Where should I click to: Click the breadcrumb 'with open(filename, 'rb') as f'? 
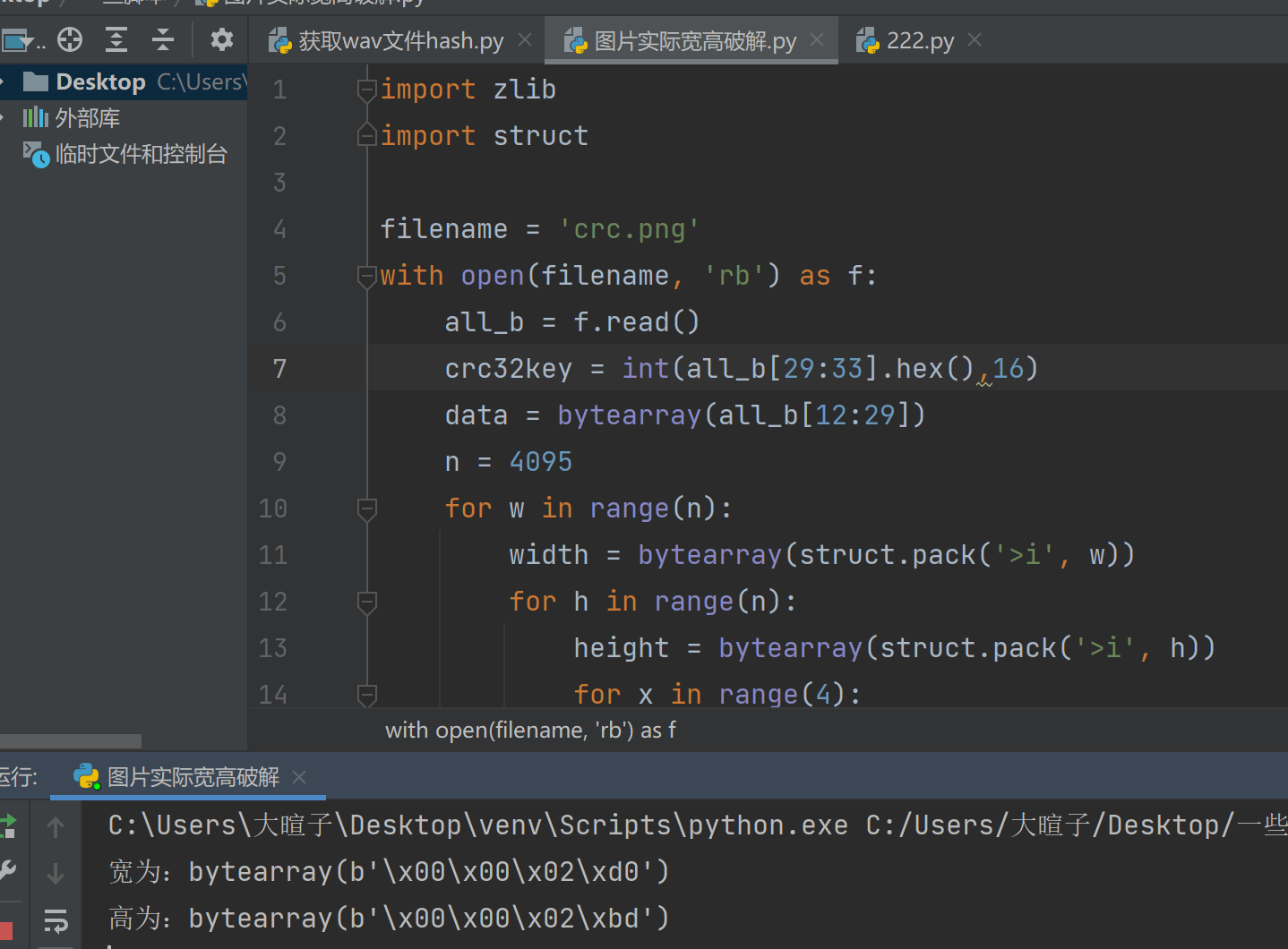(x=530, y=731)
